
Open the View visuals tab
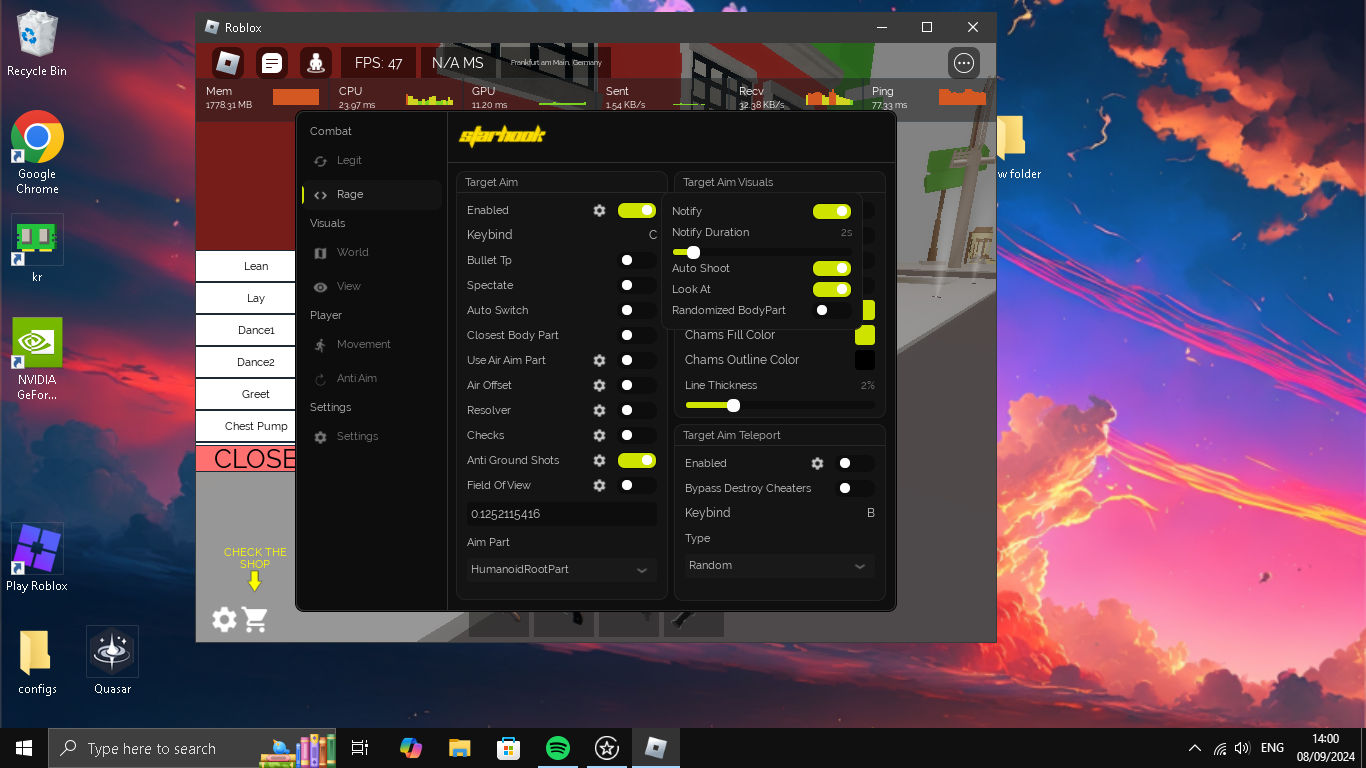click(x=372, y=286)
